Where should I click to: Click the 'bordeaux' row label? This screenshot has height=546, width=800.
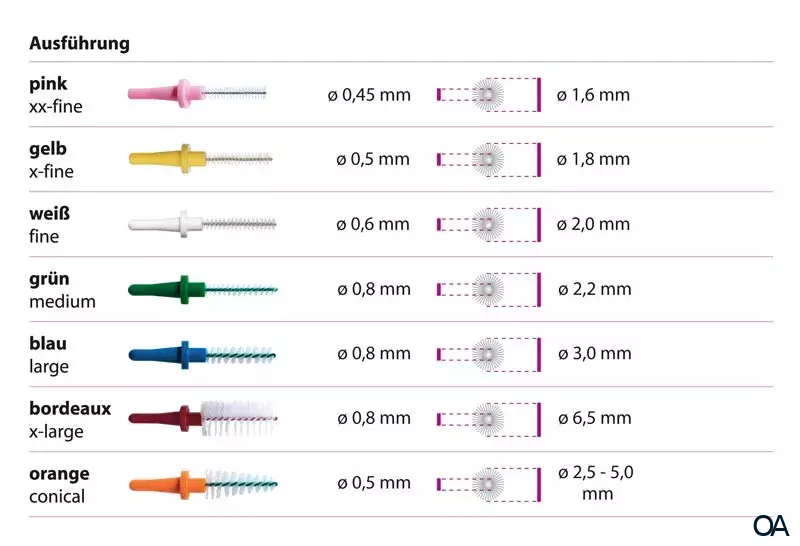(70, 408)
